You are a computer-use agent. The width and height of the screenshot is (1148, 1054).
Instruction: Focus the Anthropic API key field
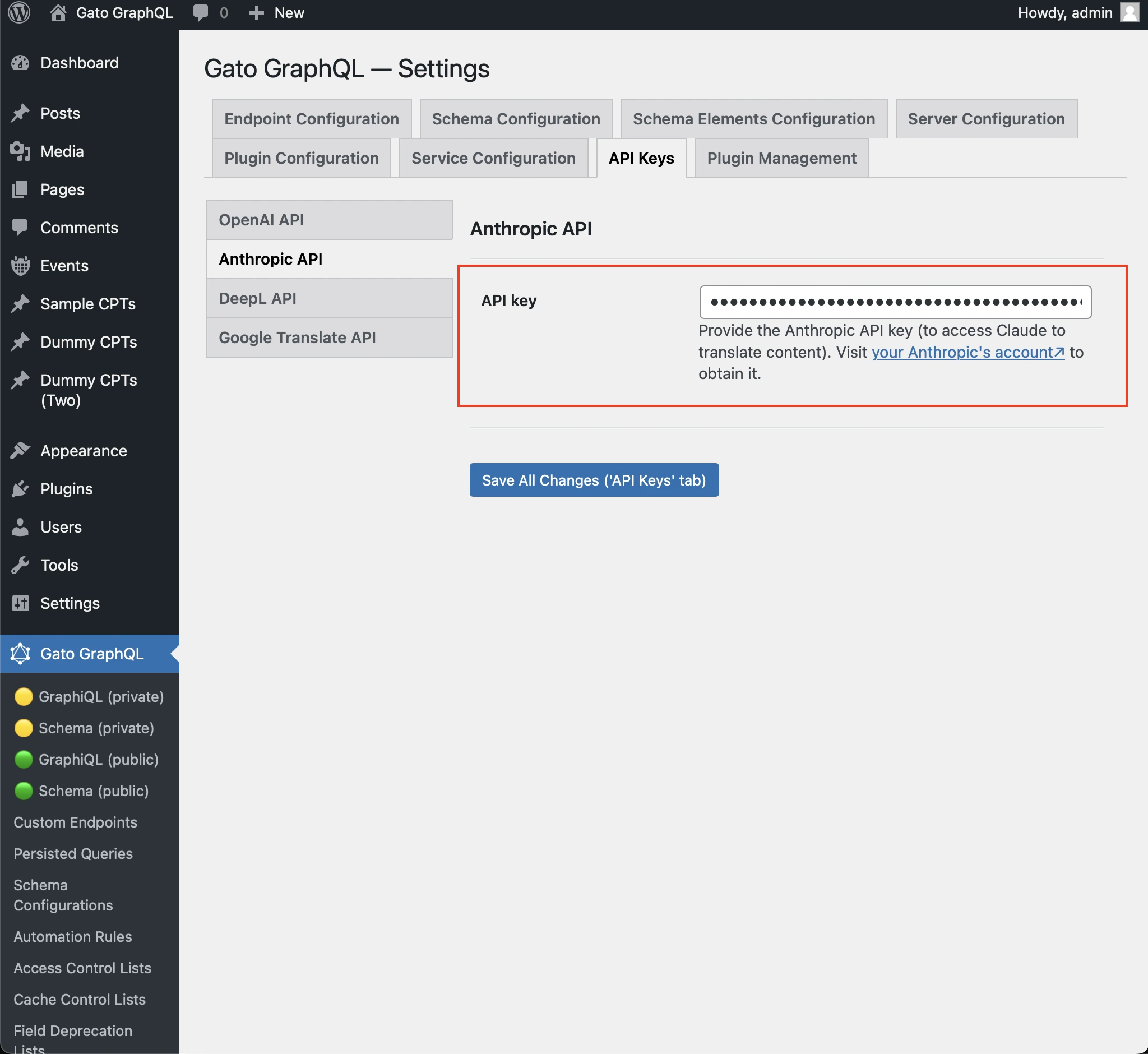click(895, 302)
